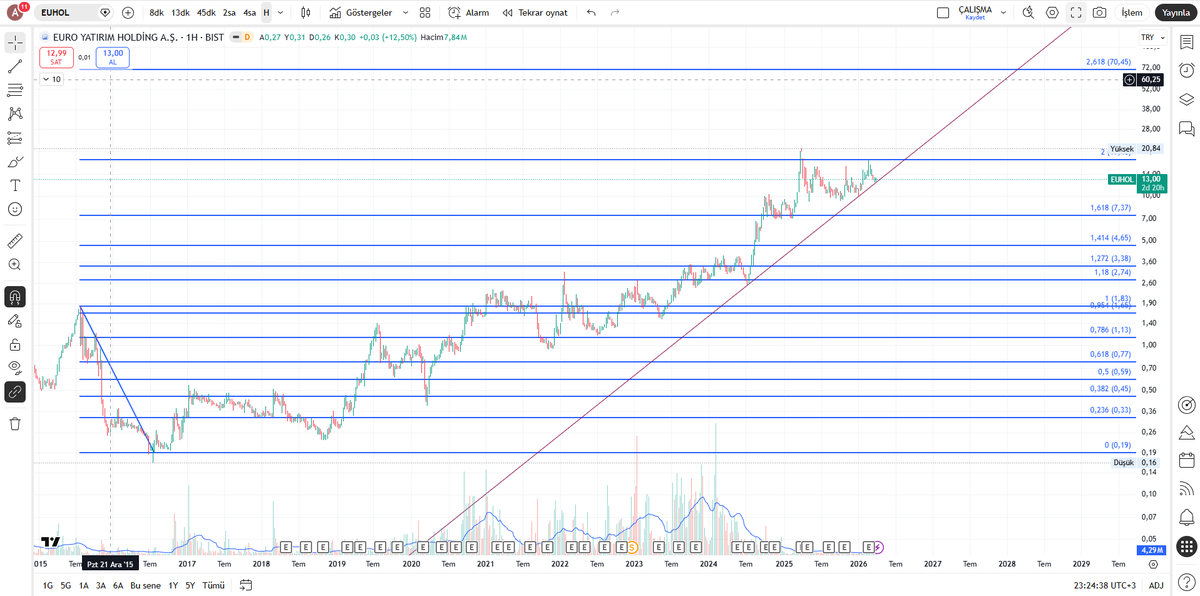This screenshot has height=596, width=1200.
Task: Open the apps grid in right sidebar
Action: (1186, 546)
